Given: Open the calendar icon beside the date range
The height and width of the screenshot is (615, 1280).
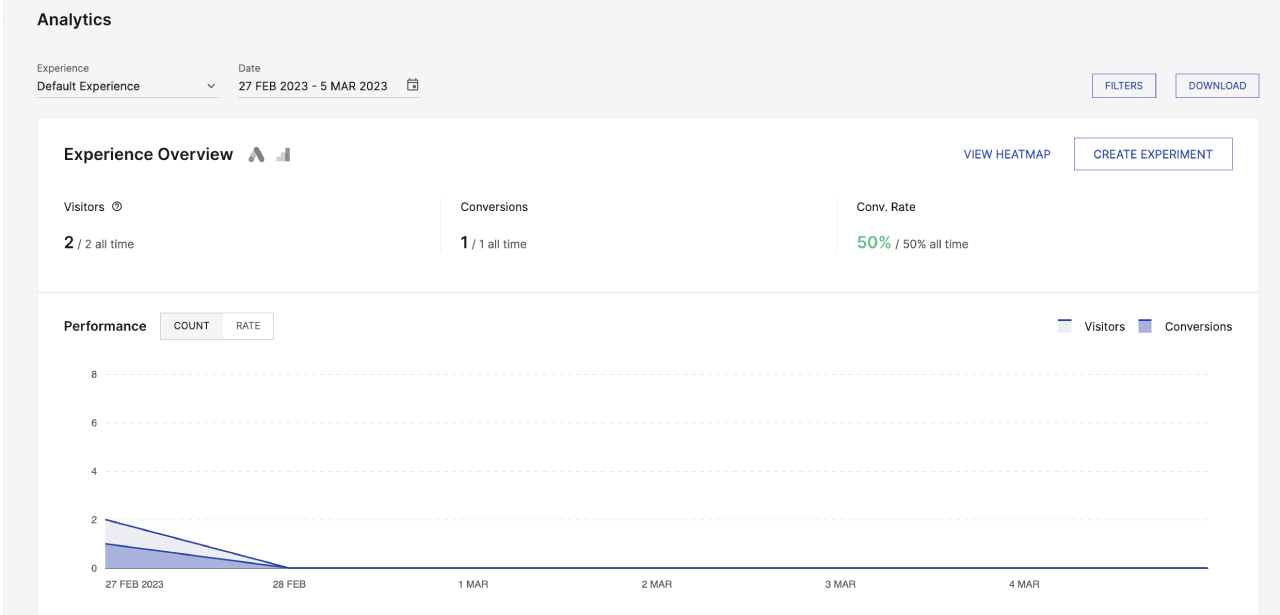Looking at the screenshot, I should (412, 85).
